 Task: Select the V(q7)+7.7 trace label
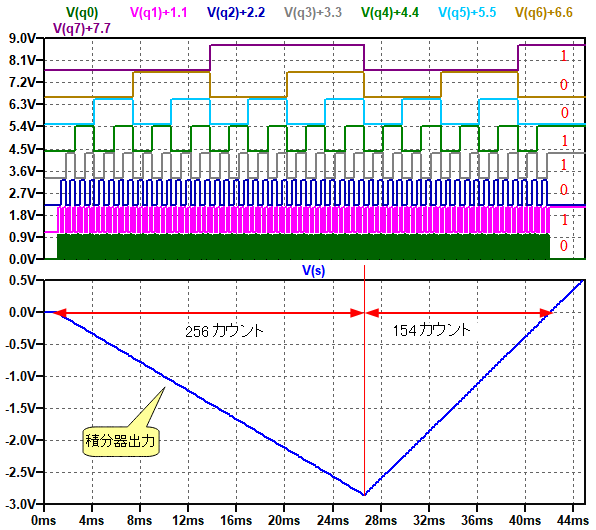click(82, 28)
